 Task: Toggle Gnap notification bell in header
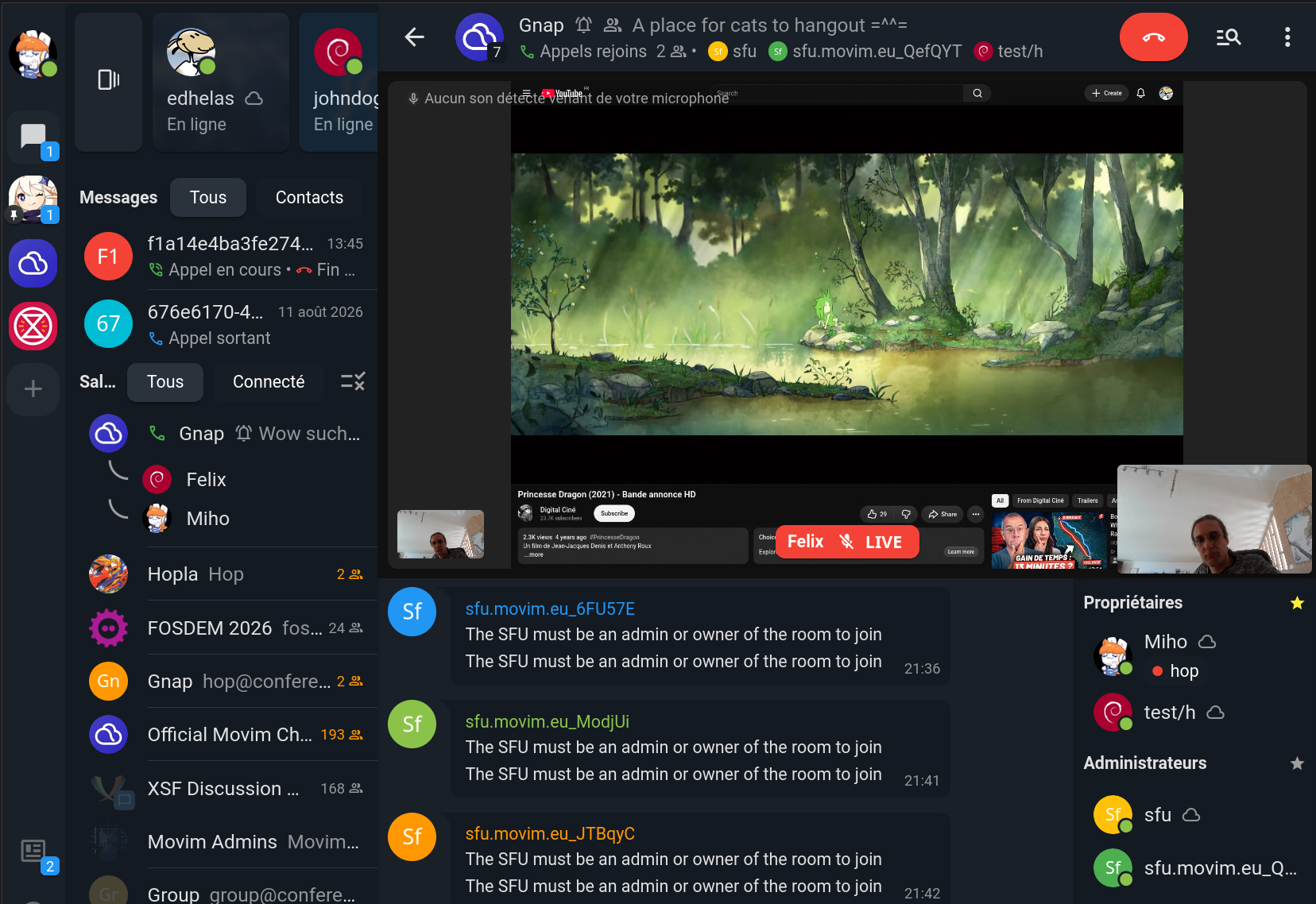[x=584, y=25]
